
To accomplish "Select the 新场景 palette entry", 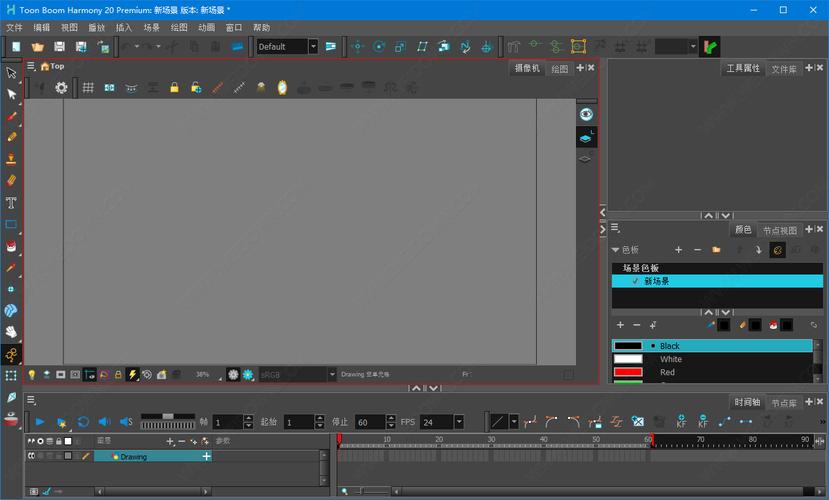I will pos(657,282).
